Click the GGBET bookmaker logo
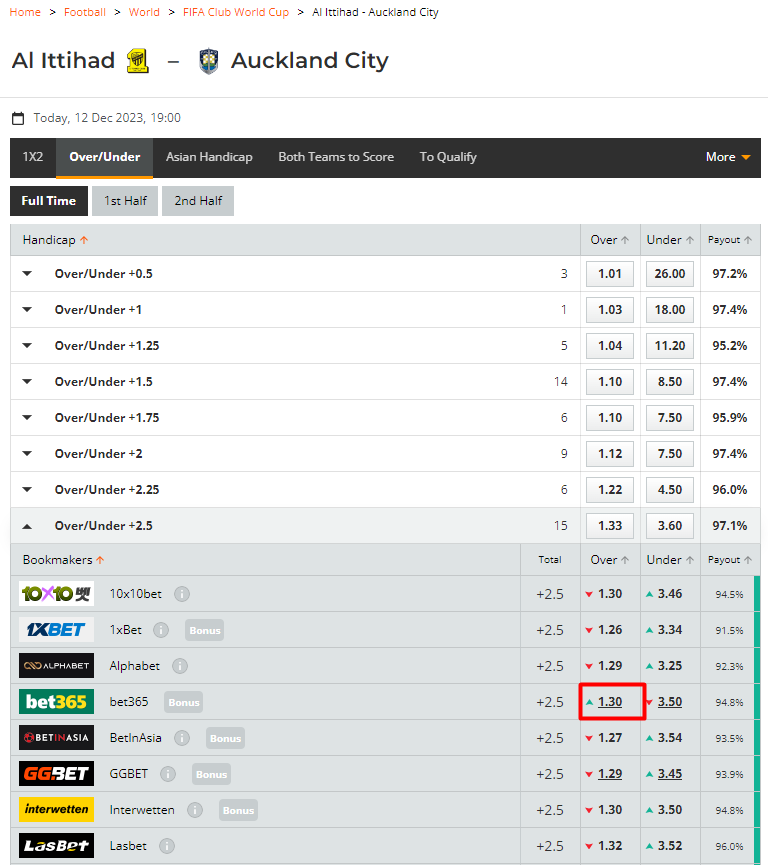768x865 pixels. coord(57,774)
